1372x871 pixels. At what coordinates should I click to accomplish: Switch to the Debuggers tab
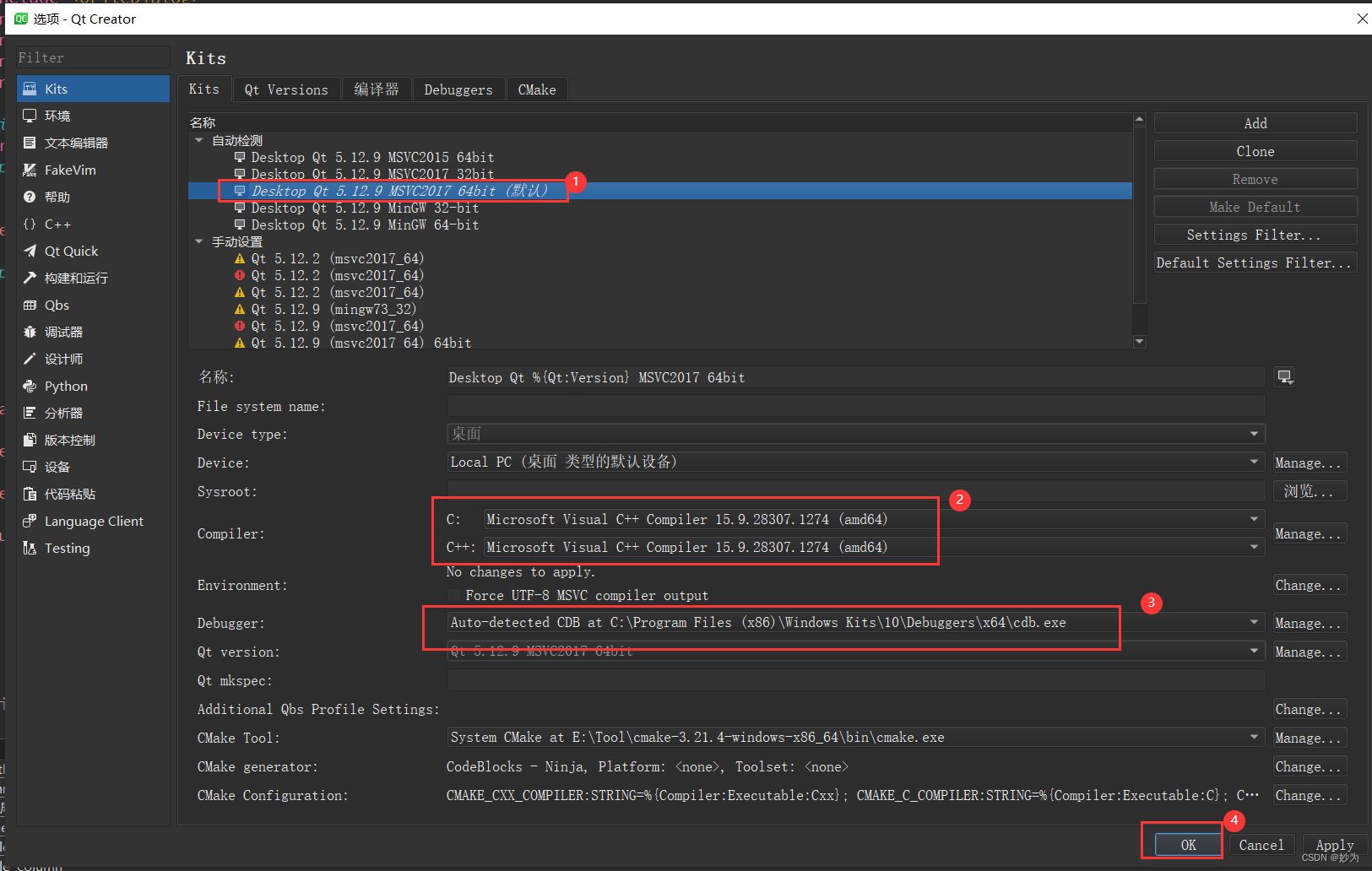point(458,89)
